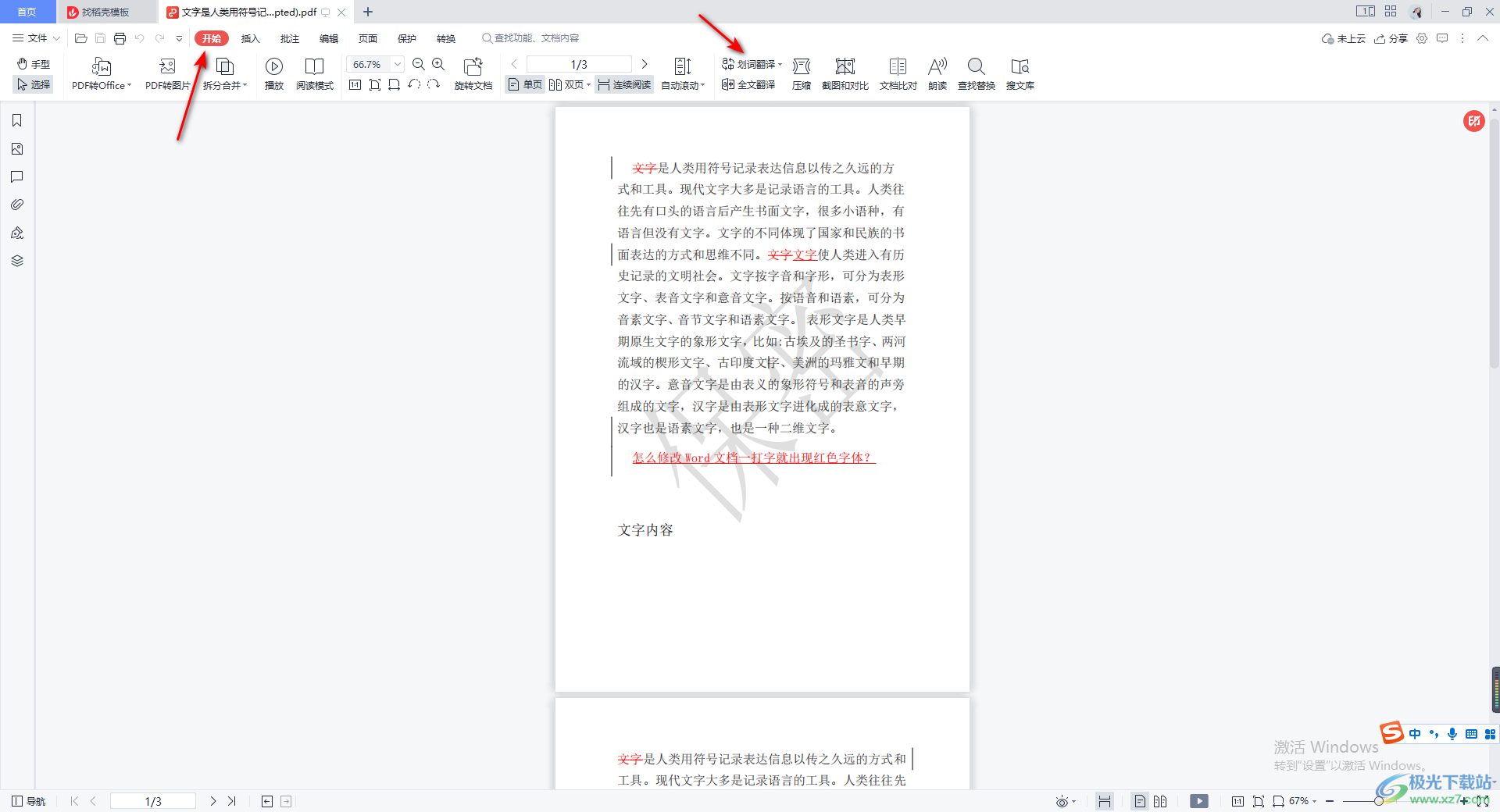
Task: Open the Double page (双页) dropdown
Action: point(570,84)
